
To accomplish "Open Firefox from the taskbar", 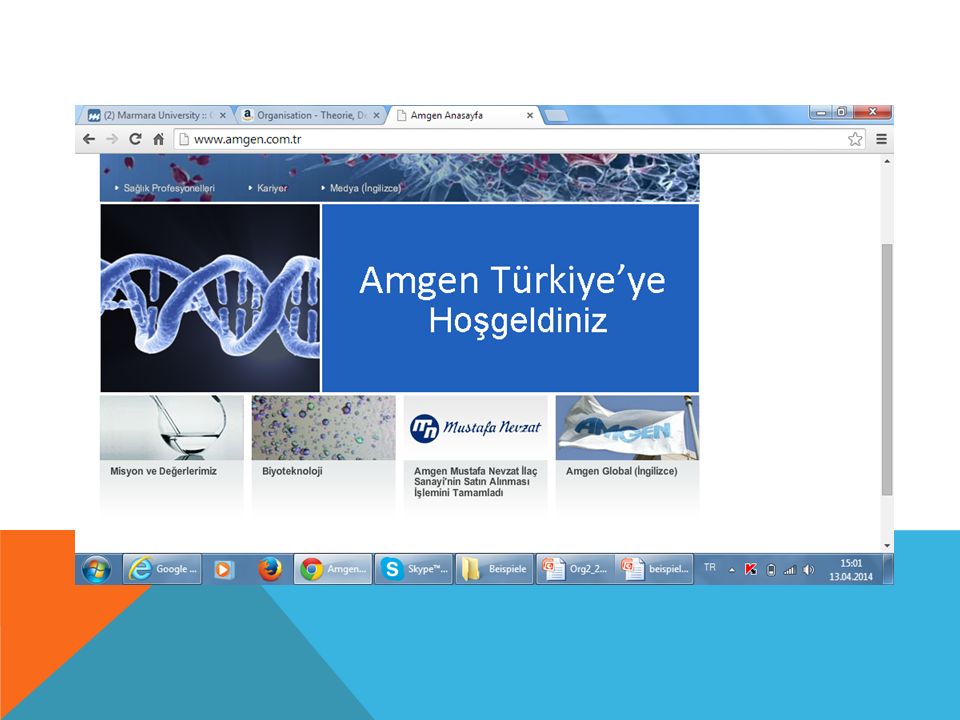I will 269,569.
